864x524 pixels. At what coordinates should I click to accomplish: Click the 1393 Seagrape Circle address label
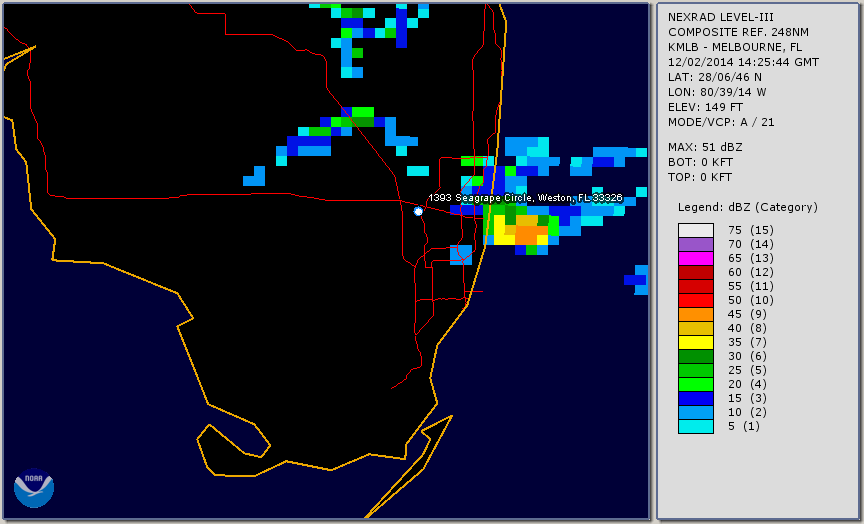tap(525, 198)
